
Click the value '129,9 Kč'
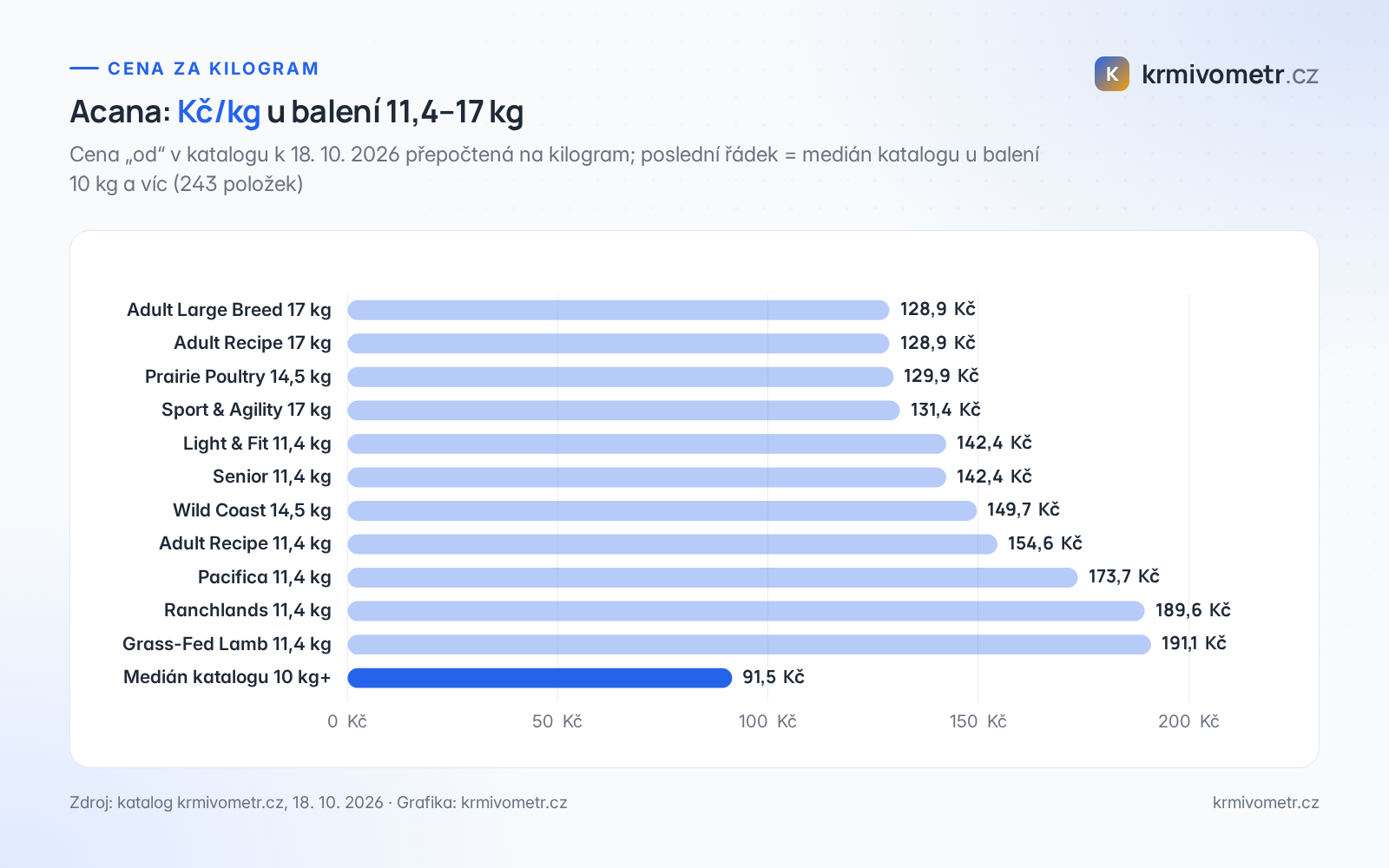(x=941, y=376)
